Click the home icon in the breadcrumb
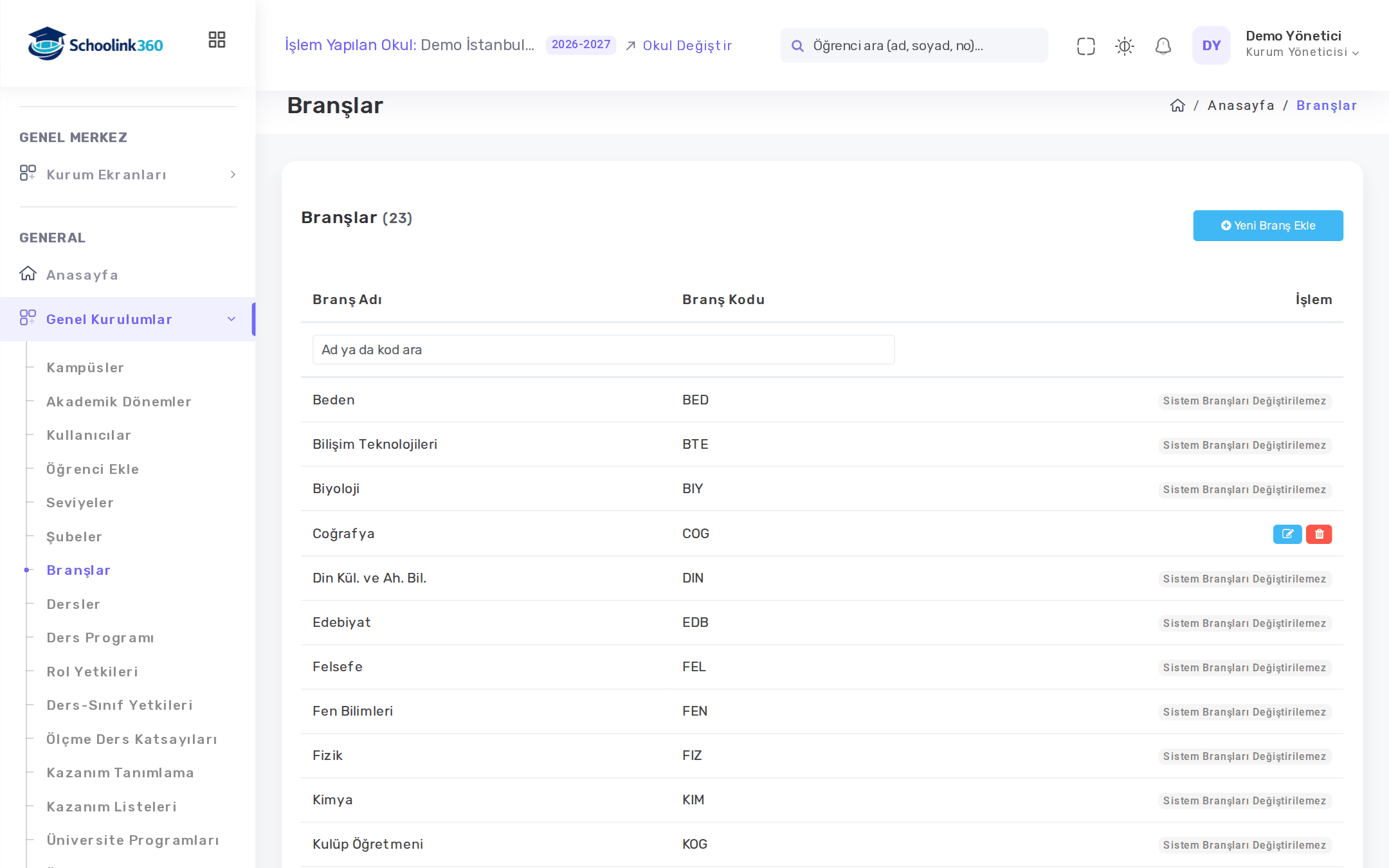Image resolution: width=1389 pixels, height=868 pixels. tap(1177, 105)
